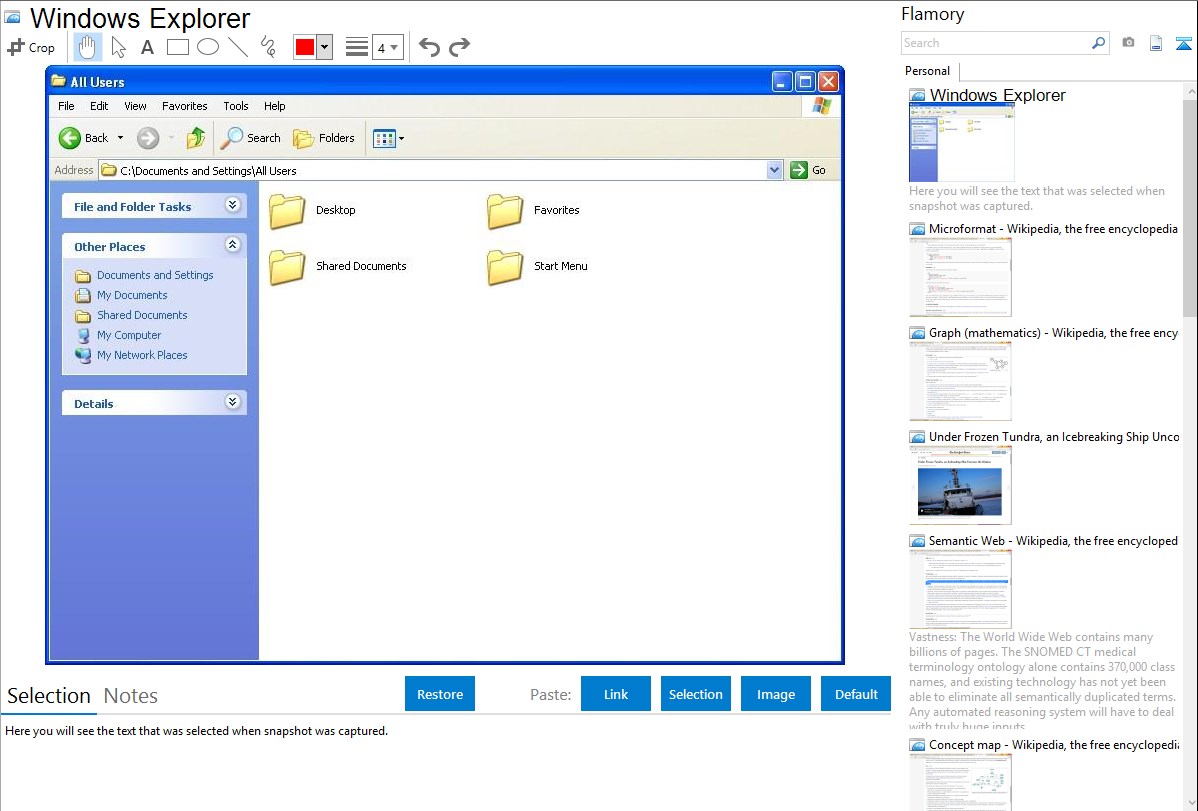Click the magnifier icon in Flamory search
The image size is (1198, 811).
click(x=1099, y=43)
